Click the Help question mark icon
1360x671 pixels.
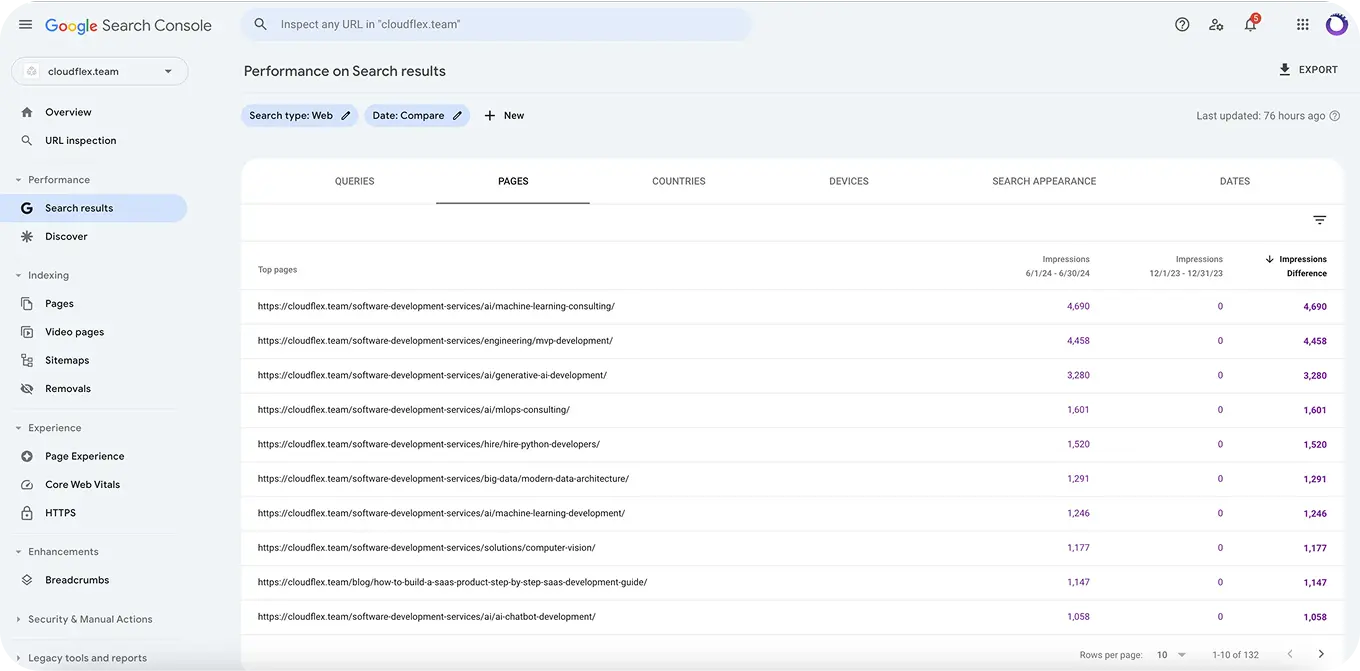(x=1182, y=25)
